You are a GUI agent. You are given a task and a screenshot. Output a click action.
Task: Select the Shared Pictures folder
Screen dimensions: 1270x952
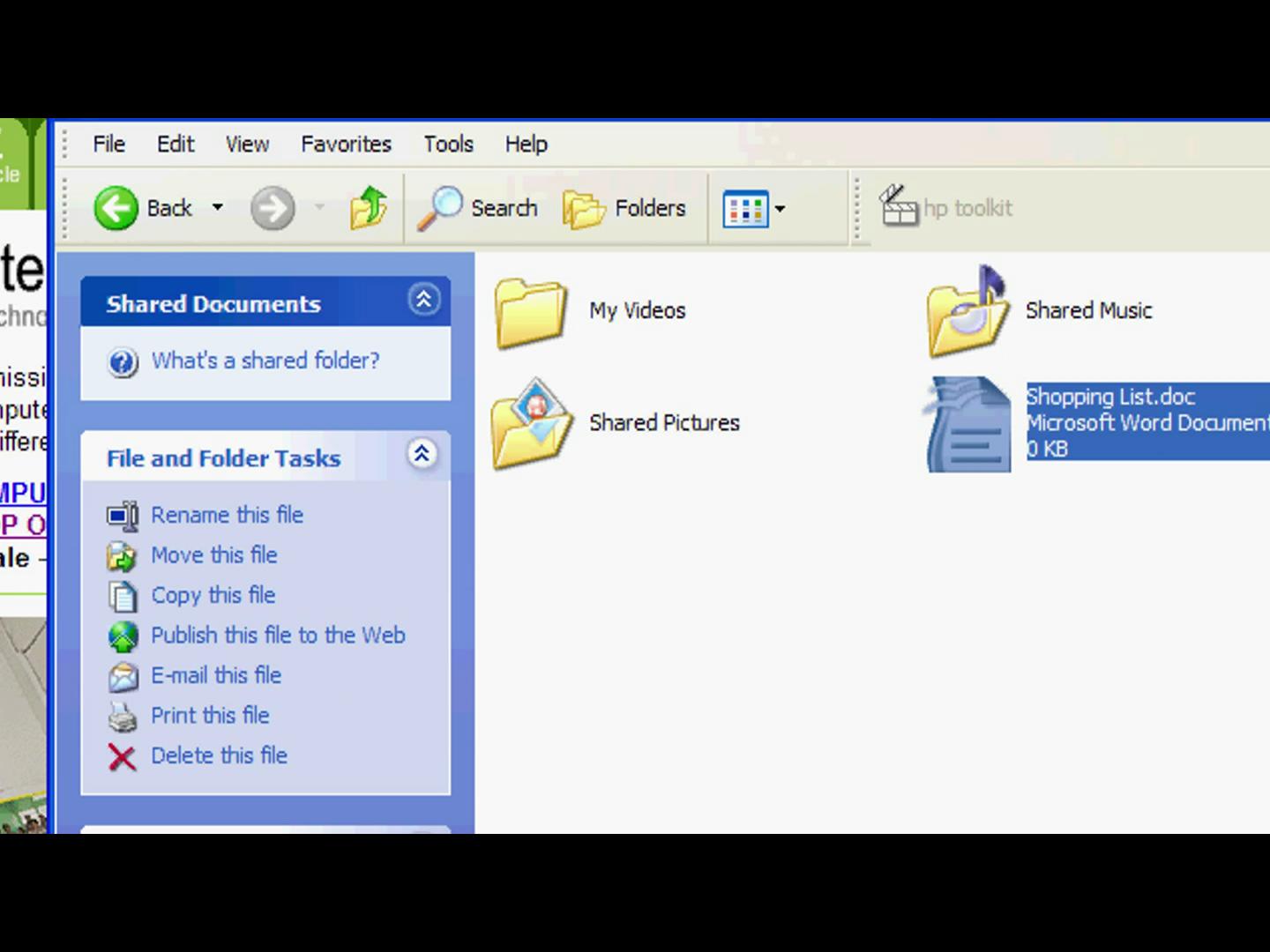(x=530, y=424)
